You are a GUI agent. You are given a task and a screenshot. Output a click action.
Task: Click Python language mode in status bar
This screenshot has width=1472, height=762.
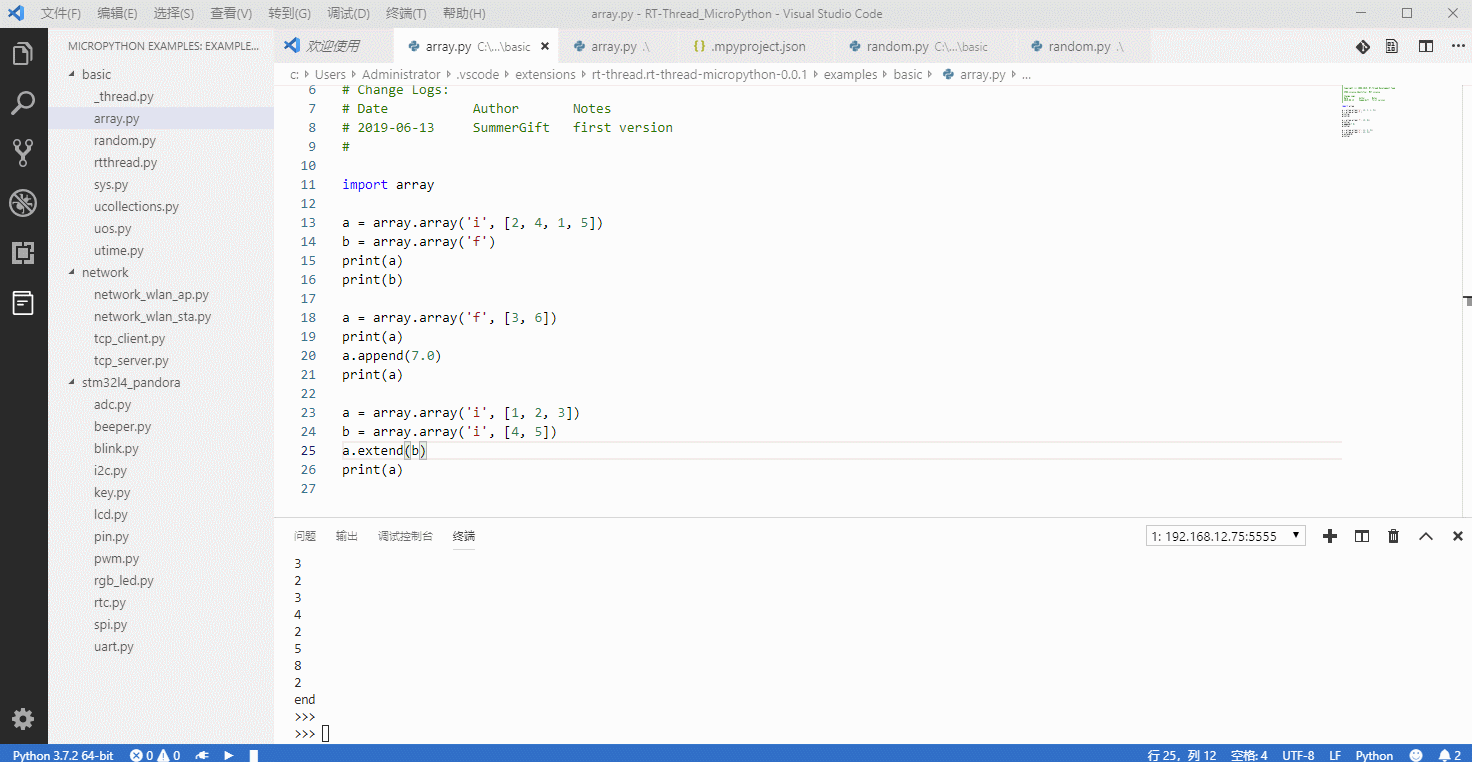(1374, 755)
